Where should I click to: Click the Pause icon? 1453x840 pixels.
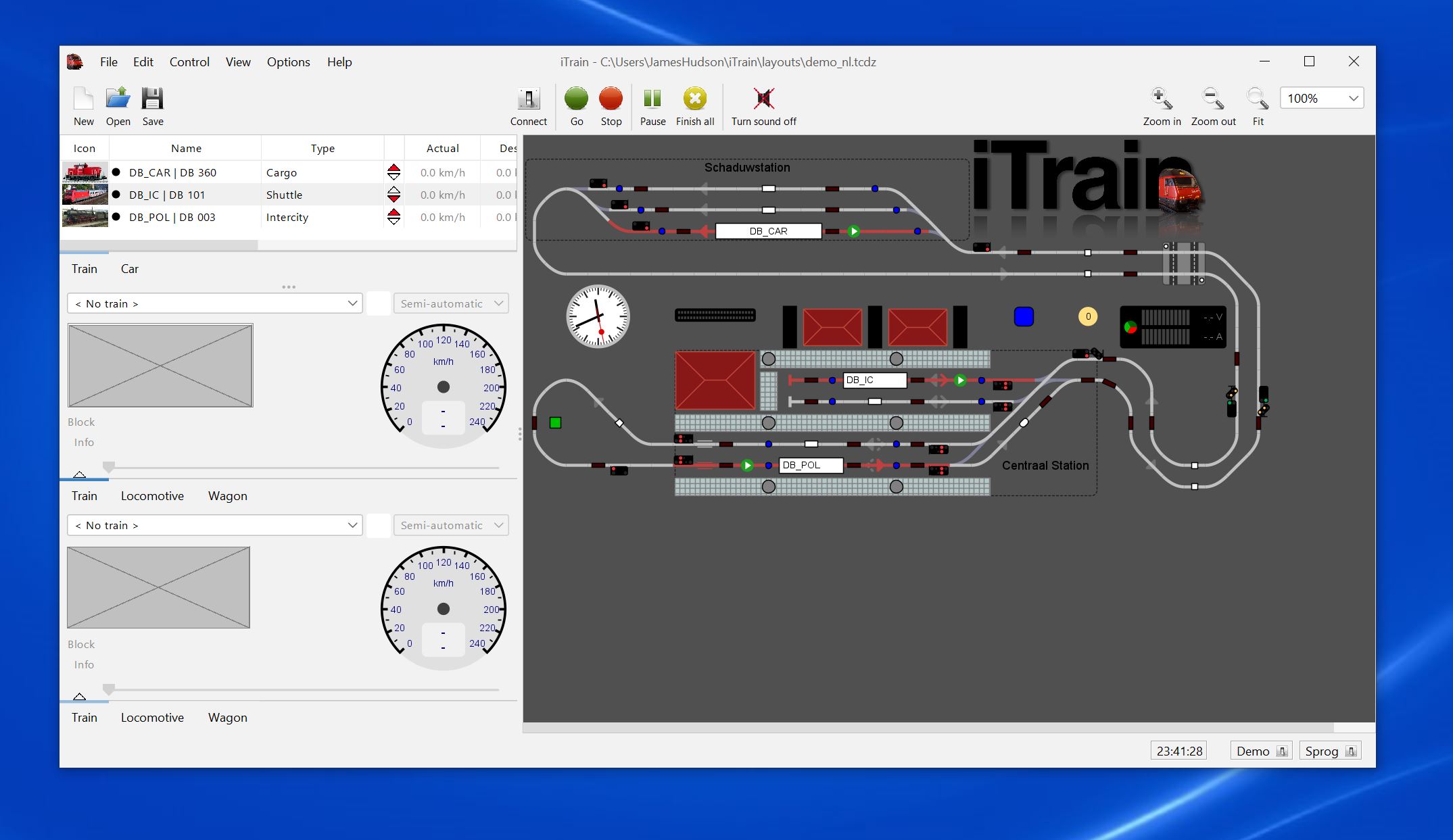point(652,99)
